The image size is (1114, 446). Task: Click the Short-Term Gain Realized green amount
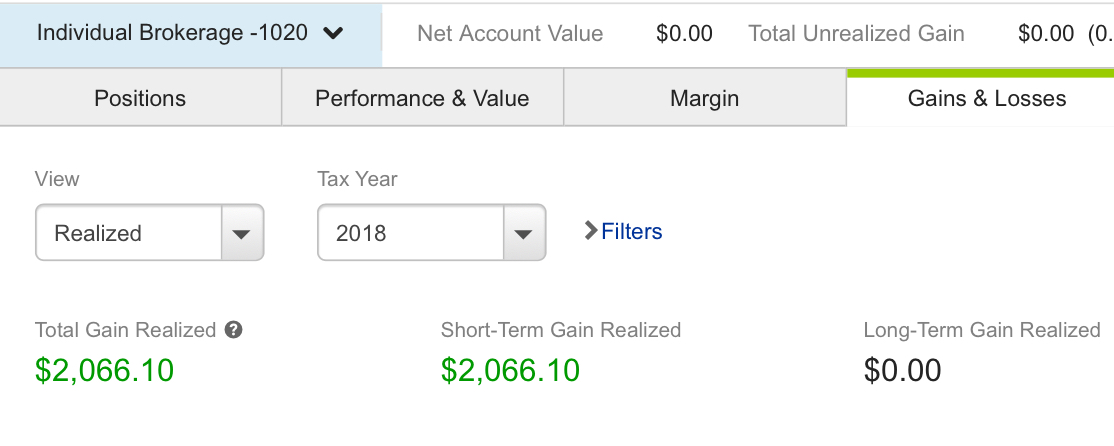pyautogui.click(x=510, y=370)
